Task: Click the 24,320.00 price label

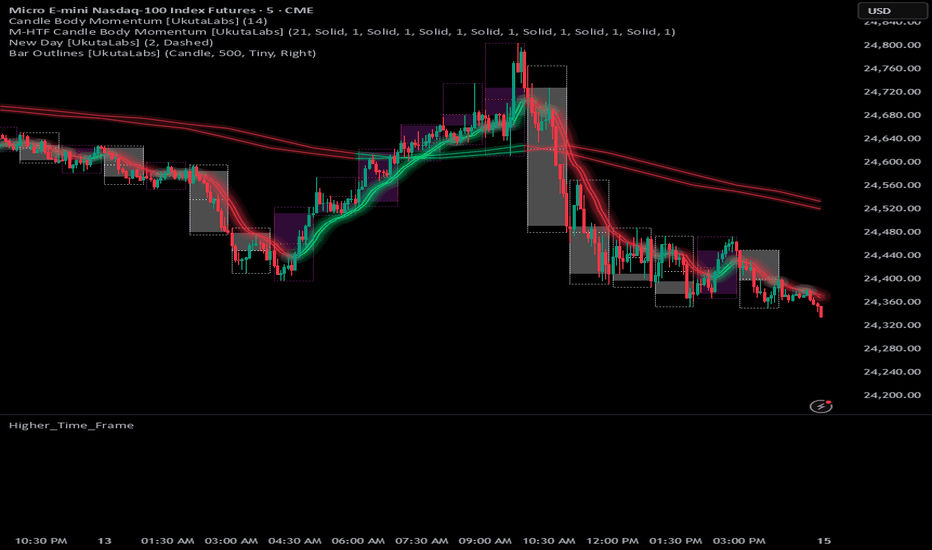Action: 892,325
